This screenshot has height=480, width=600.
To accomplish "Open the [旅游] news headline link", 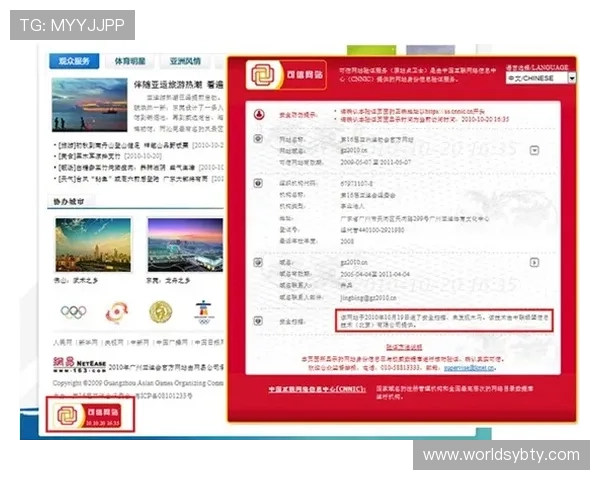I will pyautogui.click(x=123, y=145).
